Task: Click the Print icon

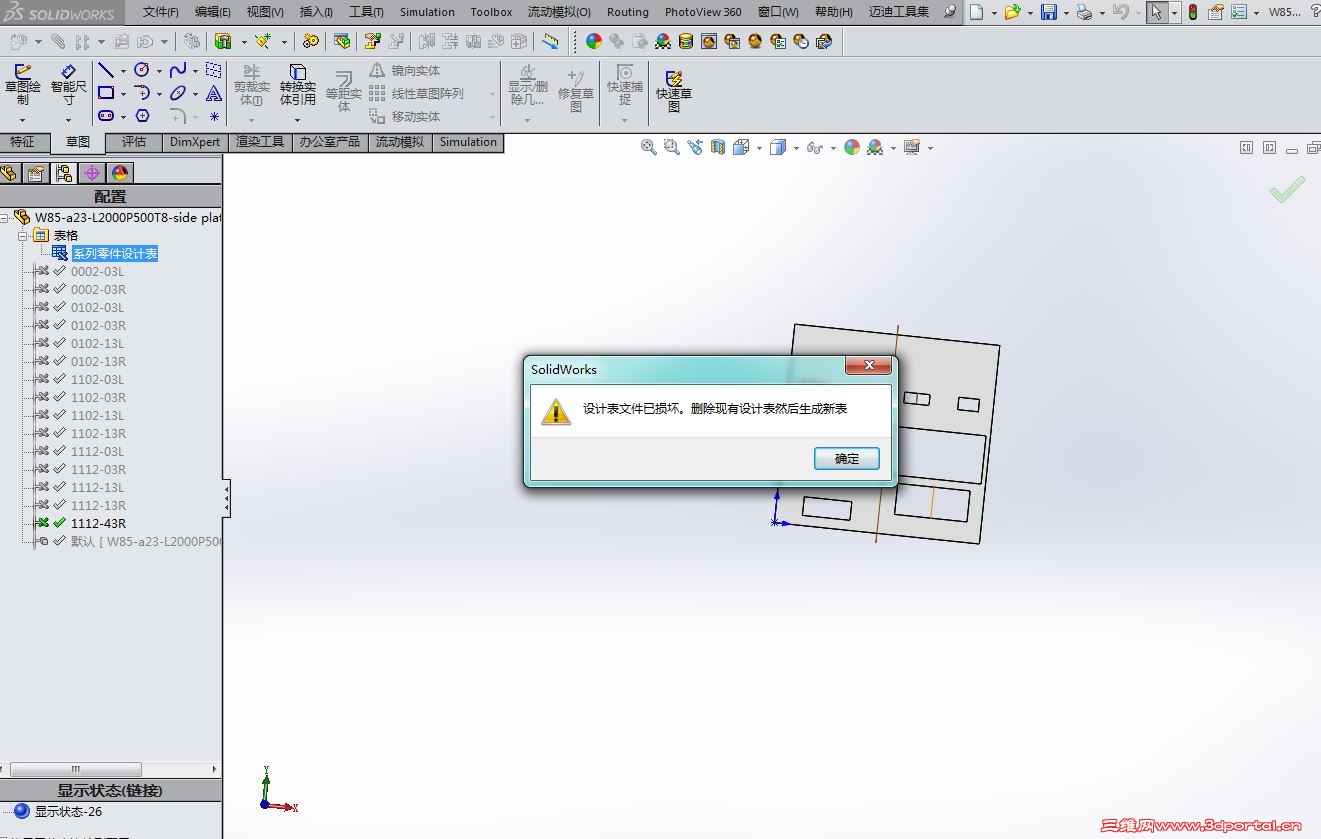Action: [x=1085, y=12]
